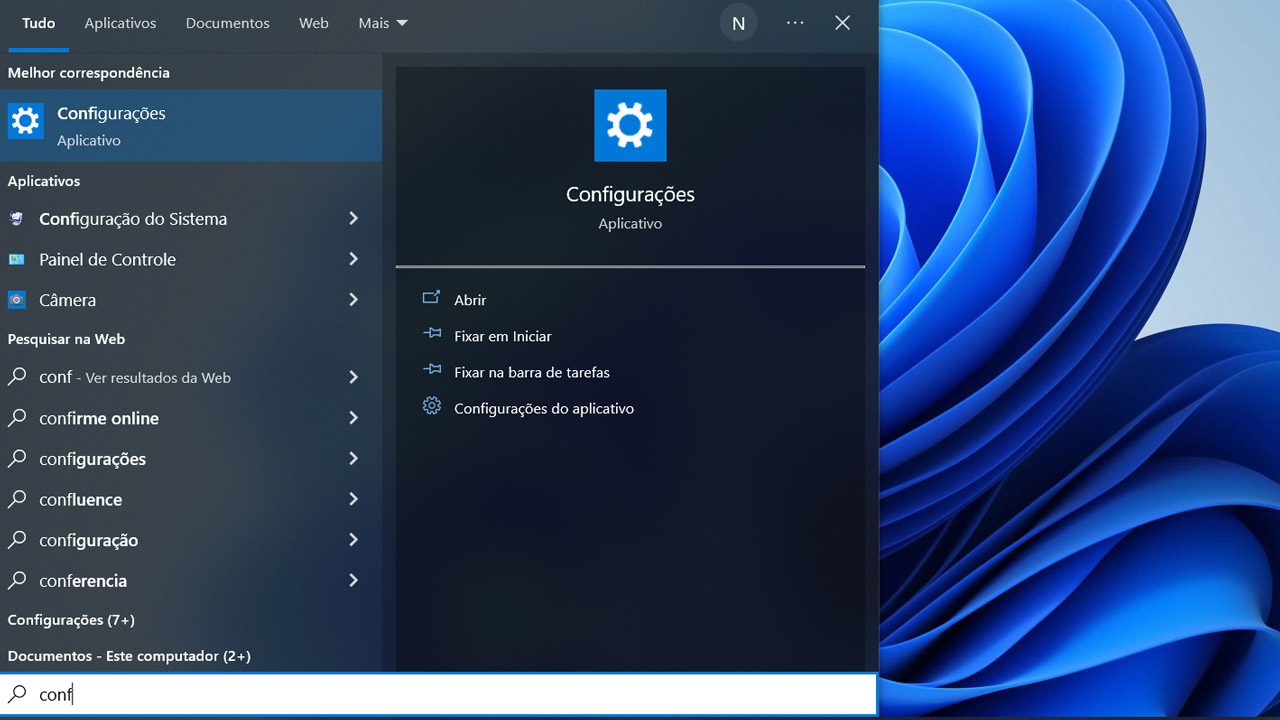Close the search panel with X
The height and width of the screenshot is (720, 1280).
coord(843,22)
